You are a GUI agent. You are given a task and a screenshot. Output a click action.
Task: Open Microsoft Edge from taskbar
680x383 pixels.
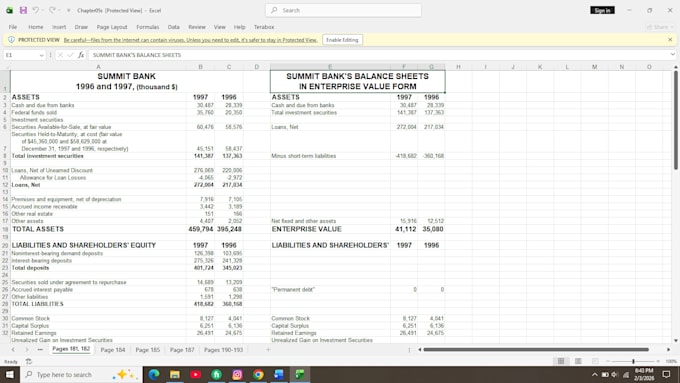tap(154, 374)
